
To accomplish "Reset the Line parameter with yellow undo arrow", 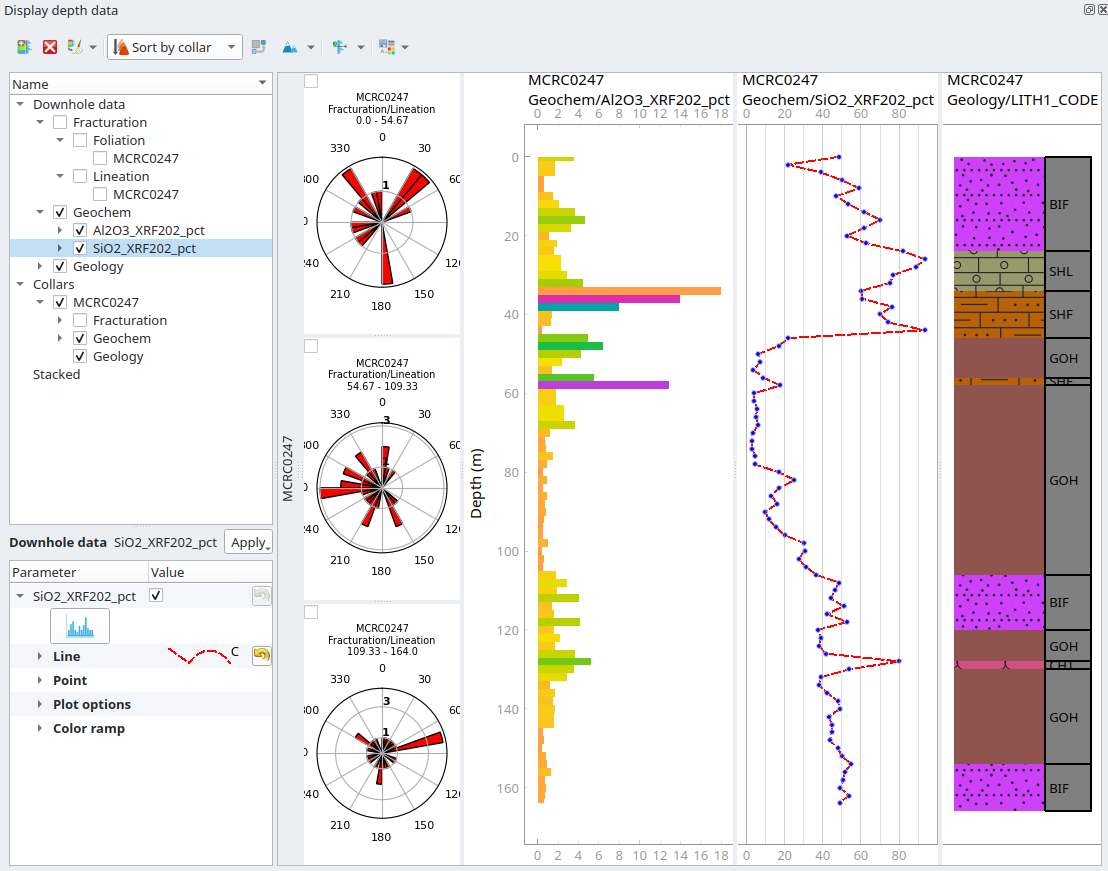I will pyautogui.click(x=261, y=655).
